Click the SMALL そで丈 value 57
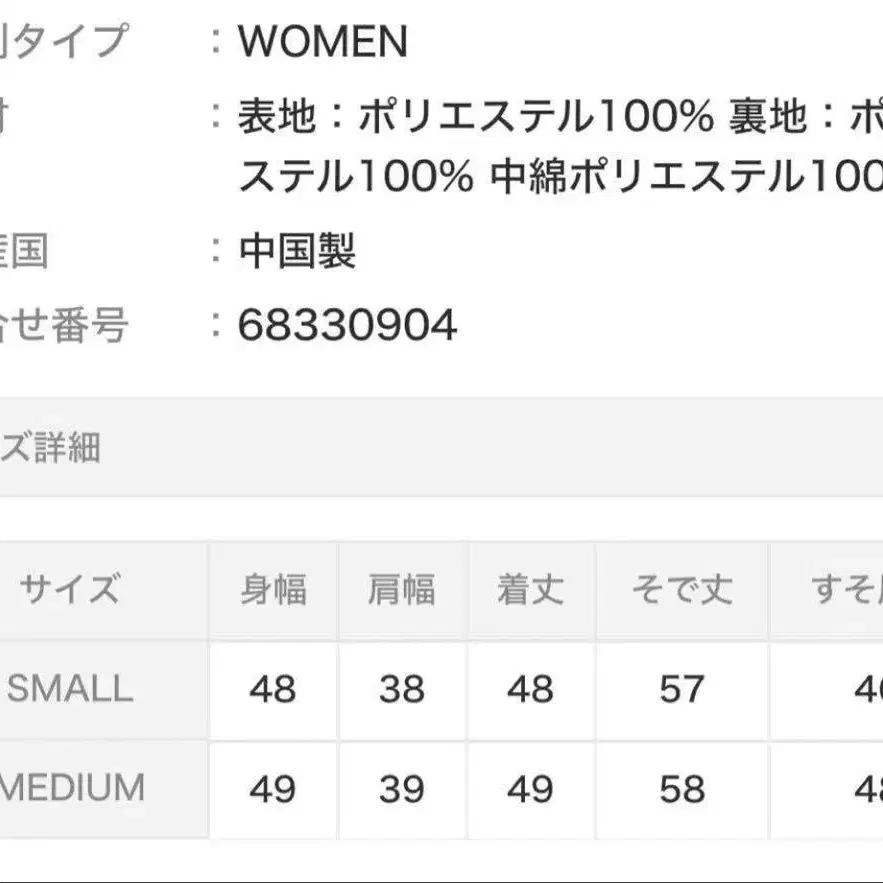Screen dimensions: 883x883 coord(682,690)
